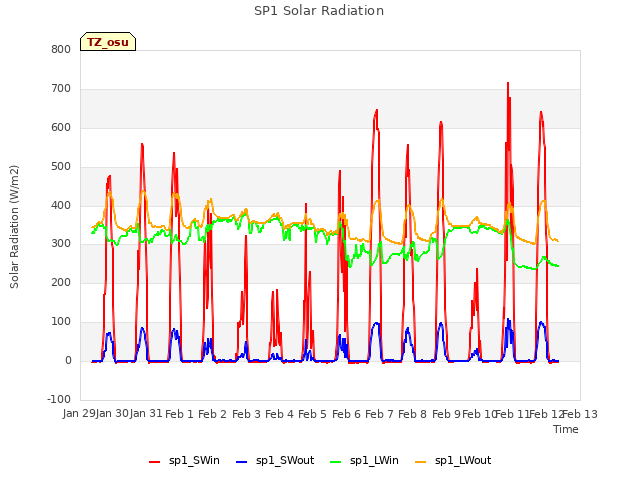Click the SP1 Solar Radiation chart title

point(319,11)
